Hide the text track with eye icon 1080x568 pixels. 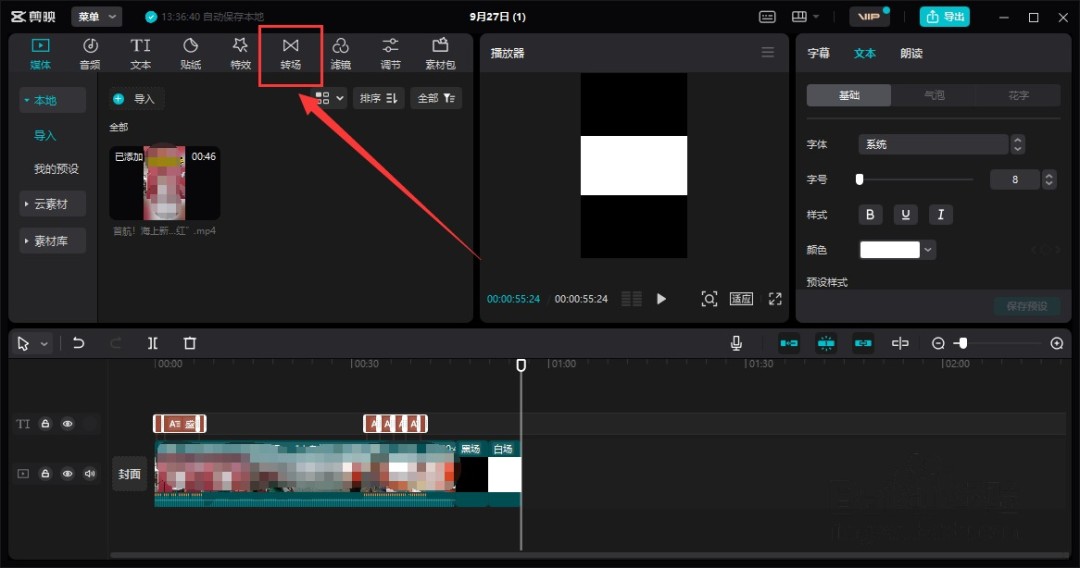(68, 424)
